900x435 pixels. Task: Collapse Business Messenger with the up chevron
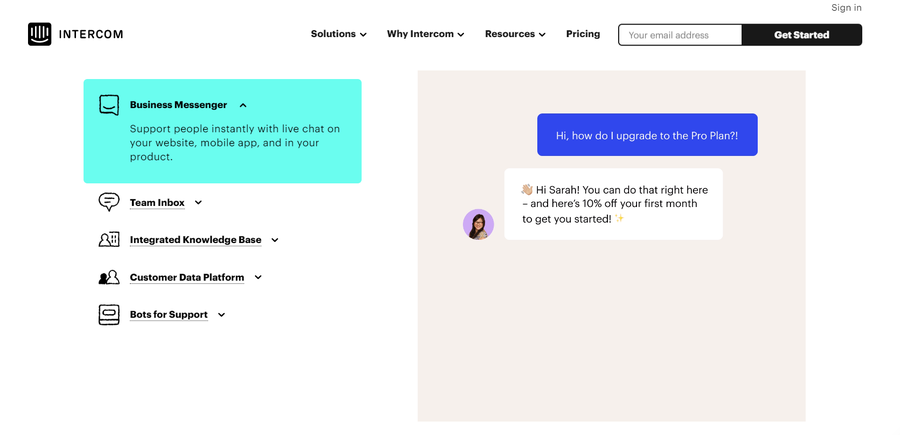[243, 106]
